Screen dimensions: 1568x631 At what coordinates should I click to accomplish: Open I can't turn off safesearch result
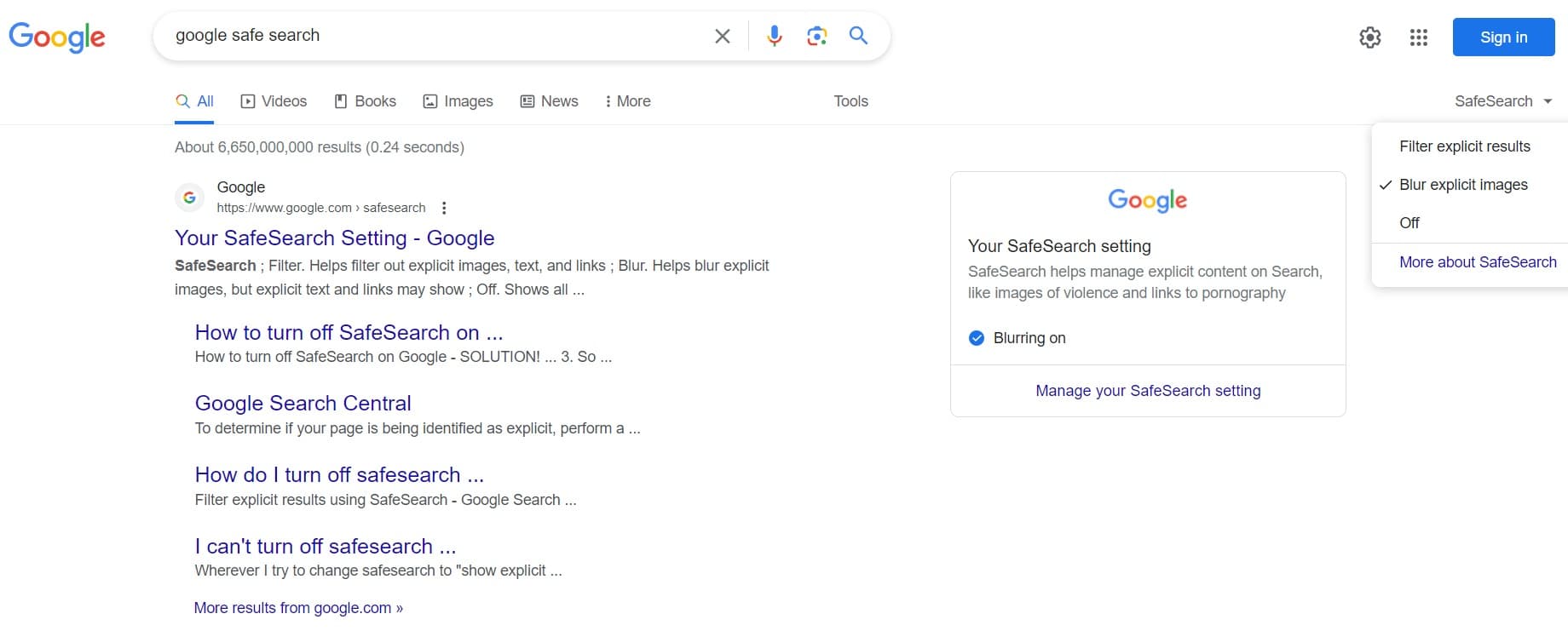pos(325,546)
